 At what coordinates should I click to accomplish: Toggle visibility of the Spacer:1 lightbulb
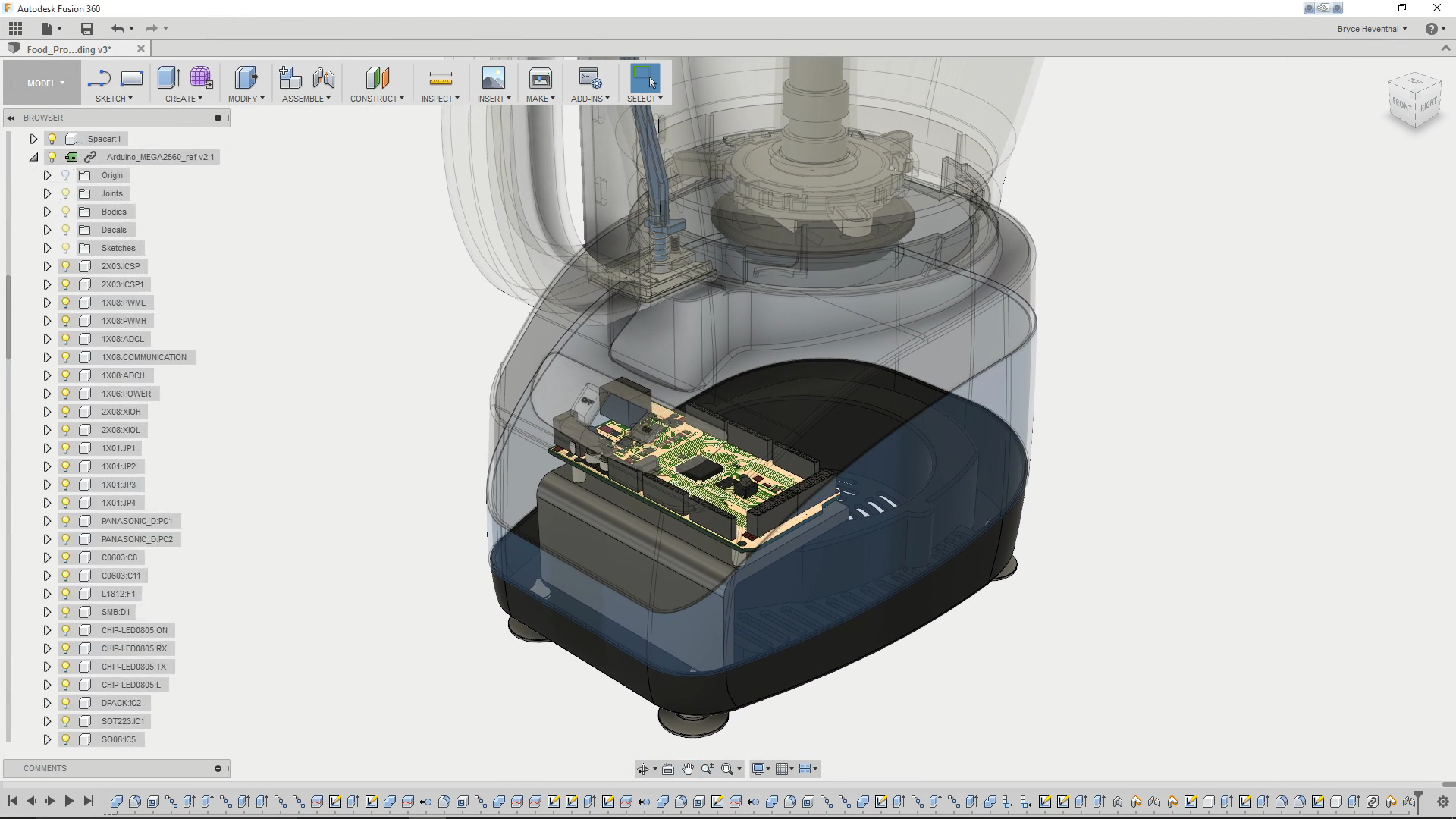click(x=52, y=139)
